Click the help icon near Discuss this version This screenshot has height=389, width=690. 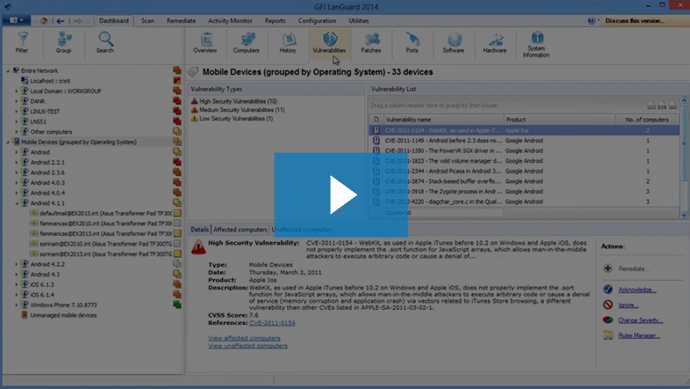pos(591,21)
